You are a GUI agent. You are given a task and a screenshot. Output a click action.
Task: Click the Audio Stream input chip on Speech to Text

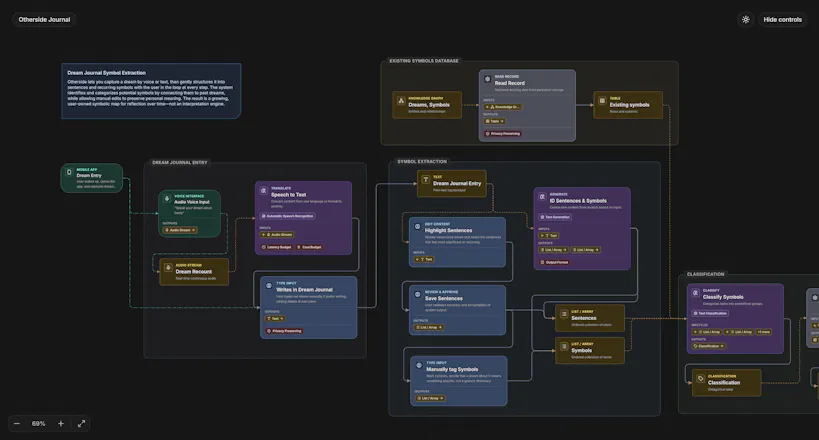click(277, 235)
